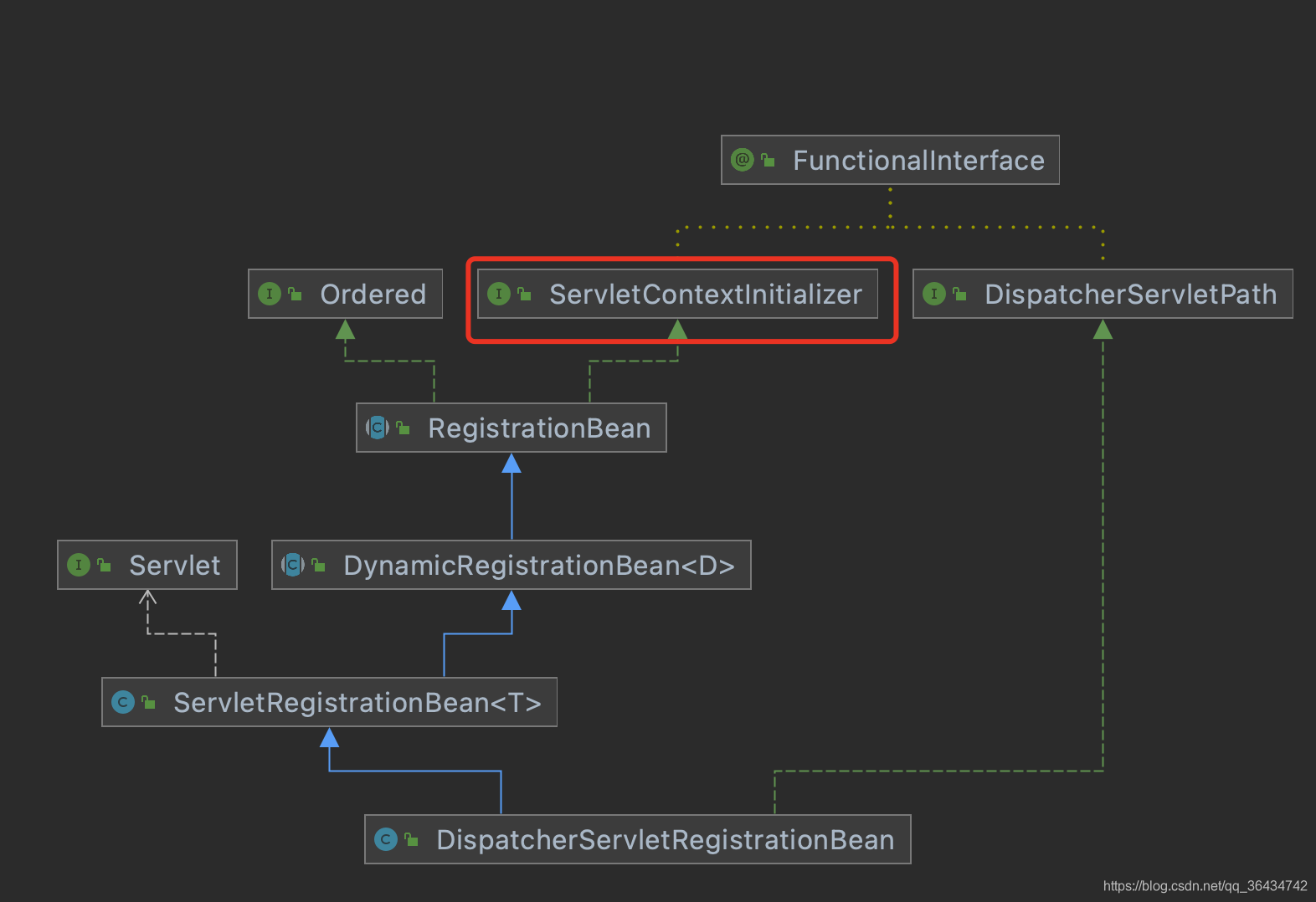Image resolution: width=1316 pixels, height=902 pixels.
Task: Click the public lock icon beside Servlet
Action: (x=104, y=565)
